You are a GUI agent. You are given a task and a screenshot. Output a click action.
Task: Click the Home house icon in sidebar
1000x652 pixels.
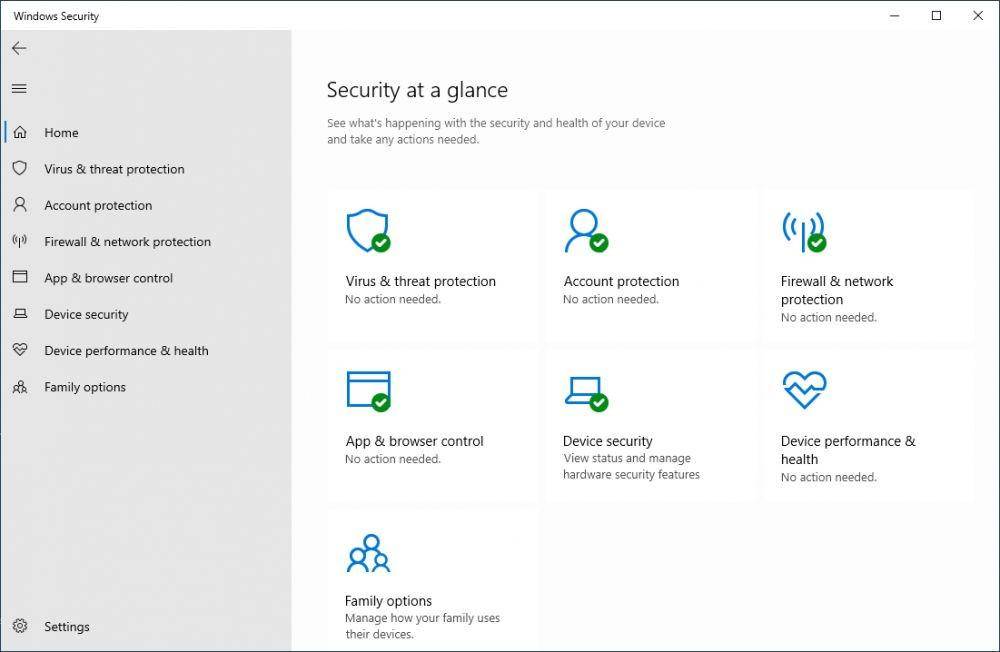(x=20, y=132)
